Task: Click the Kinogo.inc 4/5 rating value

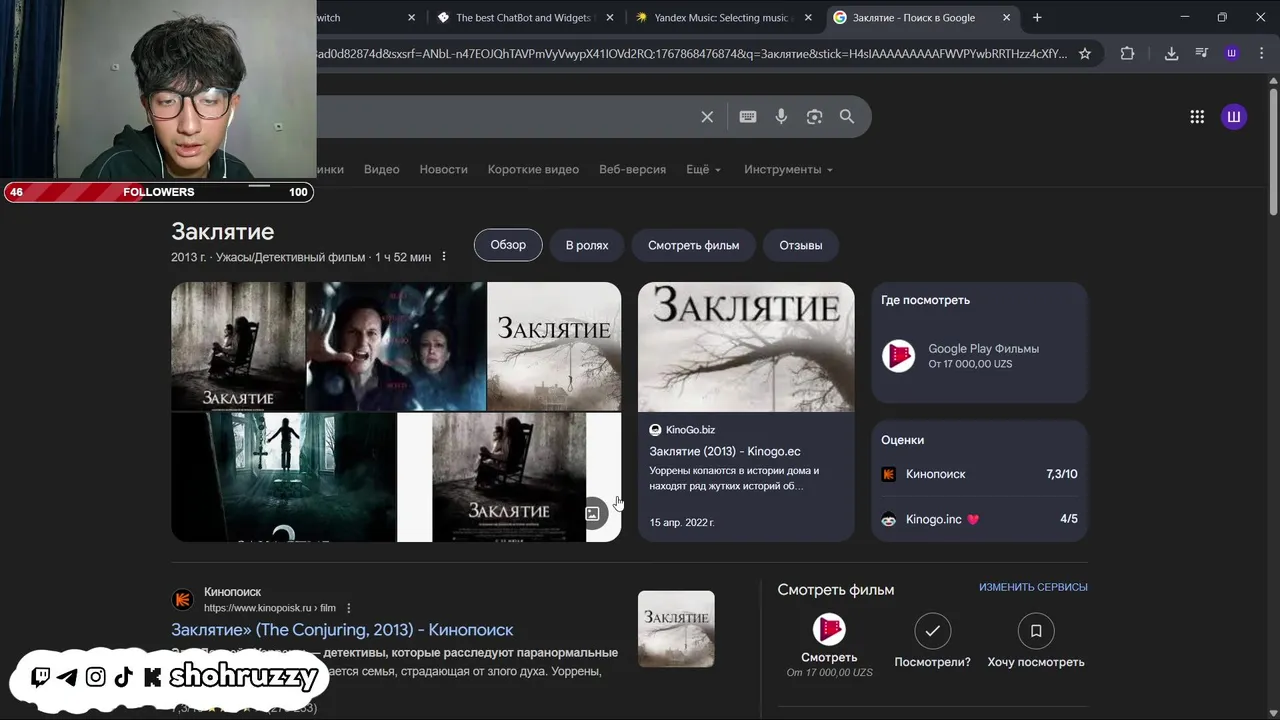Action: click(x=1069, y=519)
